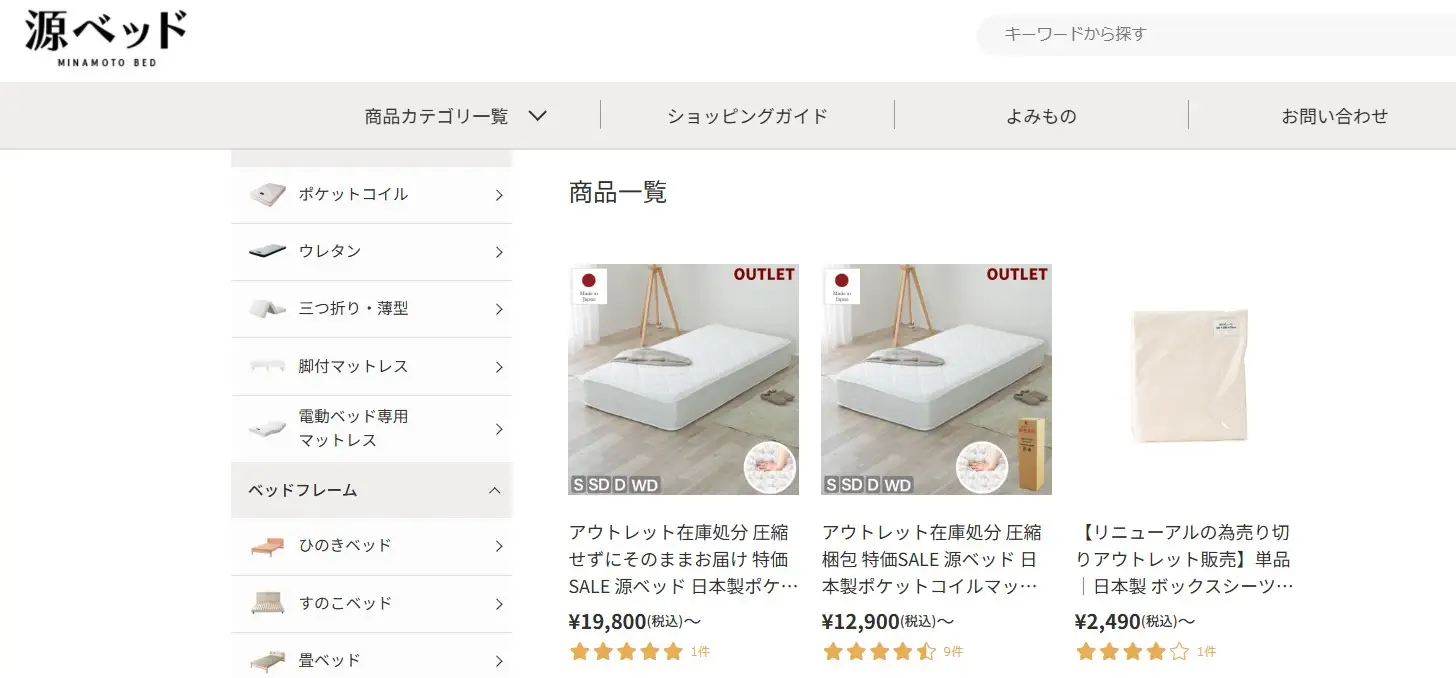
Task: Open the 脚付マットレス icon
Action: [x=268, y=366]
